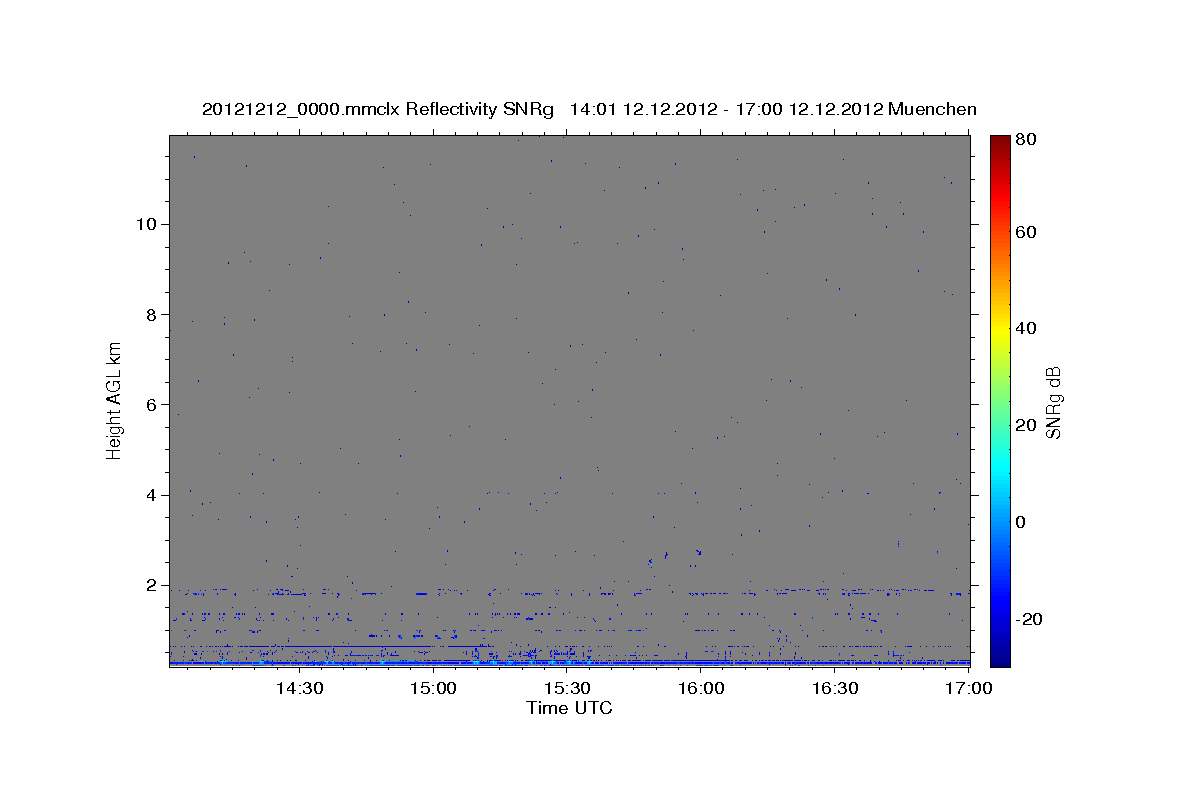Click the 'SNRg dB' colorbar label

(1053, 402)
